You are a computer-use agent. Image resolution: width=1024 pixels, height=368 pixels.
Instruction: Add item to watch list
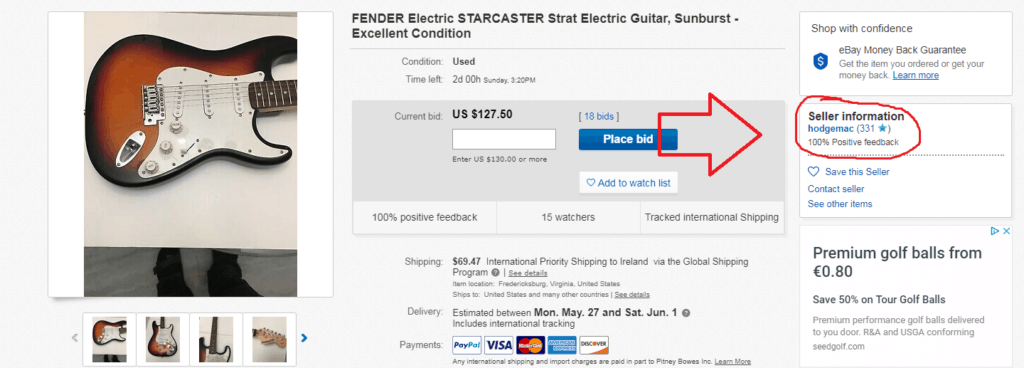click(628, 183)
